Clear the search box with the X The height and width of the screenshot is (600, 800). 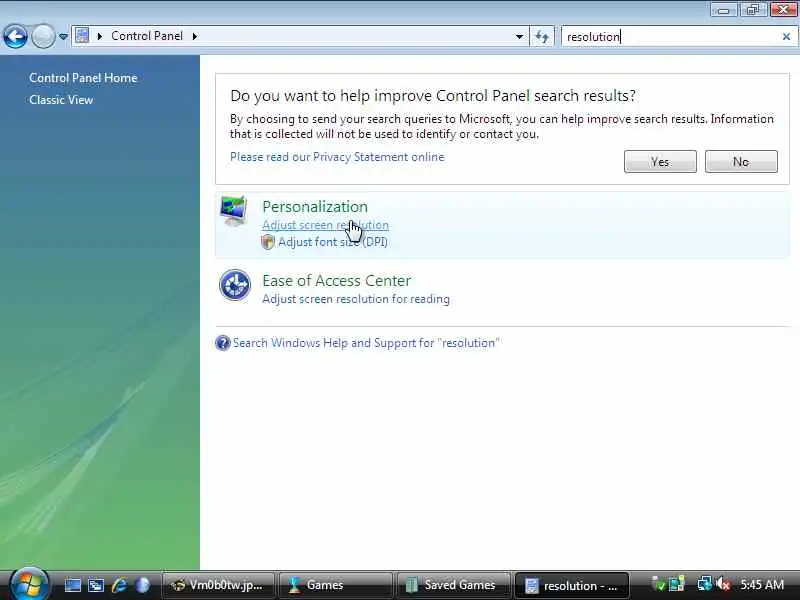(x=786, y=37)
